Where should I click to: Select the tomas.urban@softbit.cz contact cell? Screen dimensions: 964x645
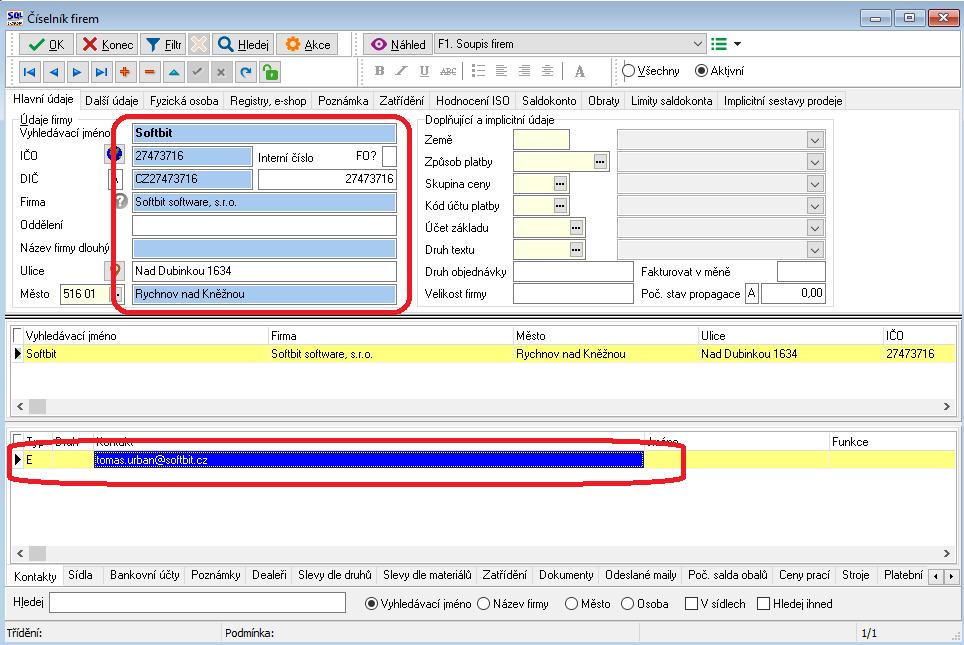[x=369, y=460]
